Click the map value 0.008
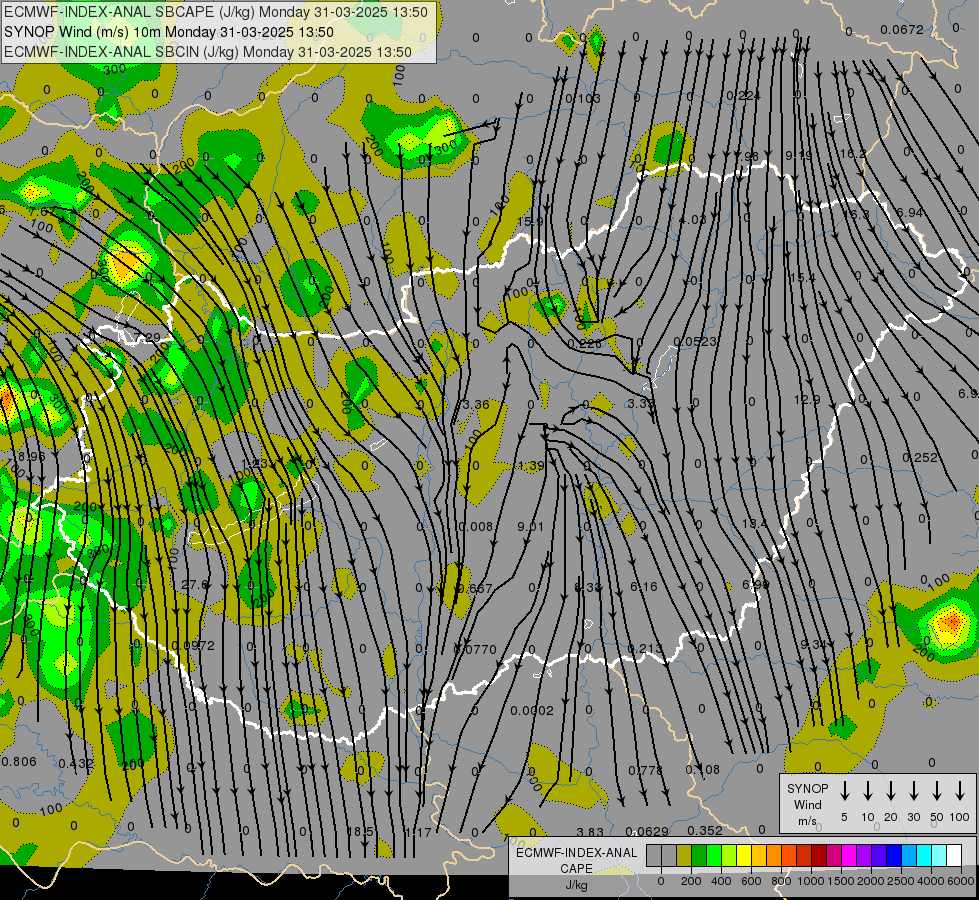The height and width of the screenshot is (900, 979). [476, 527]
